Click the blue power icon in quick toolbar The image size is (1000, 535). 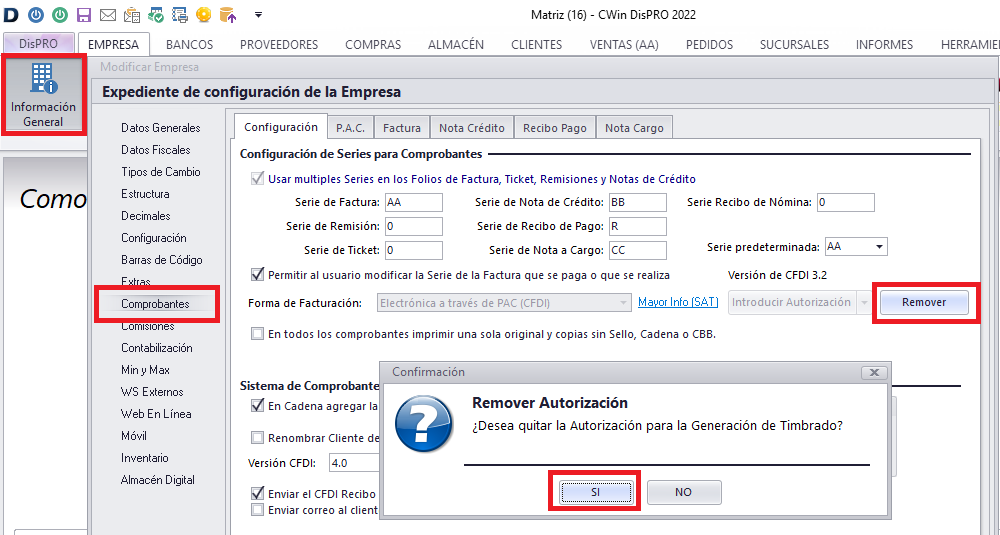click(36, 14)
